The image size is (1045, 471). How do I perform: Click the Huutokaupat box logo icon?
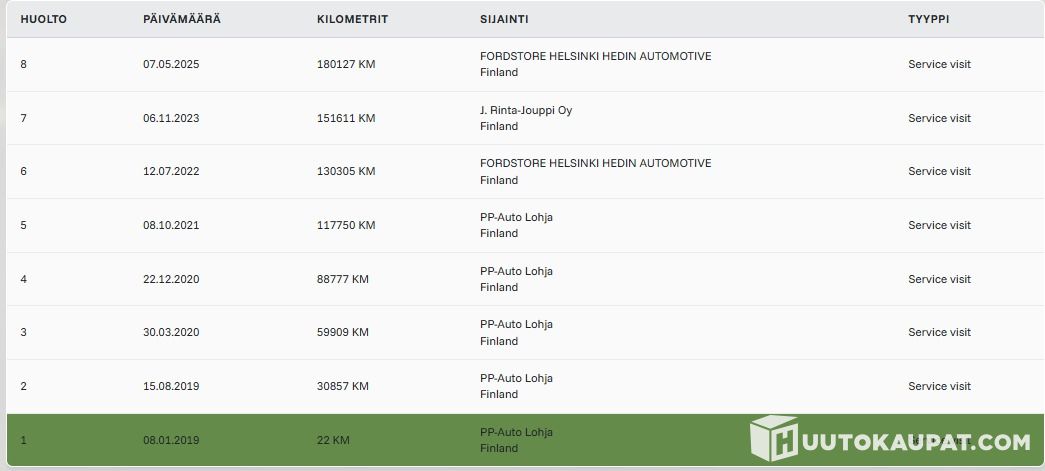[x=772, y=439]
